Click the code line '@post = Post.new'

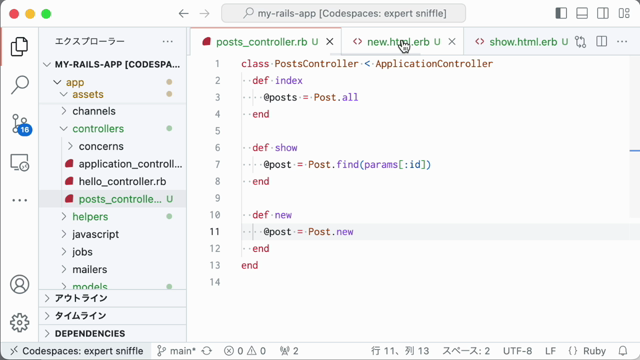[308, 232]
